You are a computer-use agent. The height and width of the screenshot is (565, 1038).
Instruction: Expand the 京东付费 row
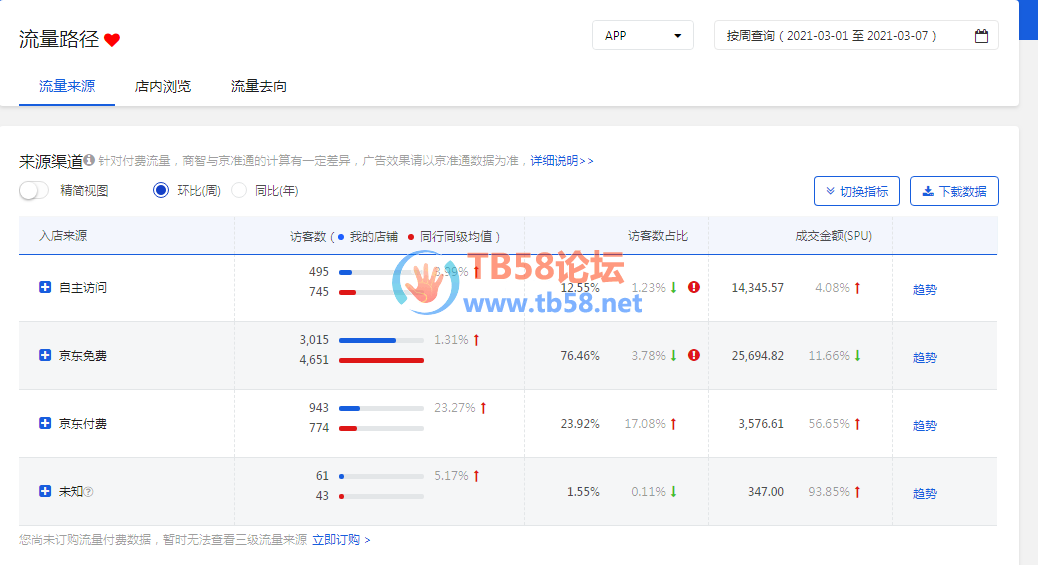[x=45, y=423]
